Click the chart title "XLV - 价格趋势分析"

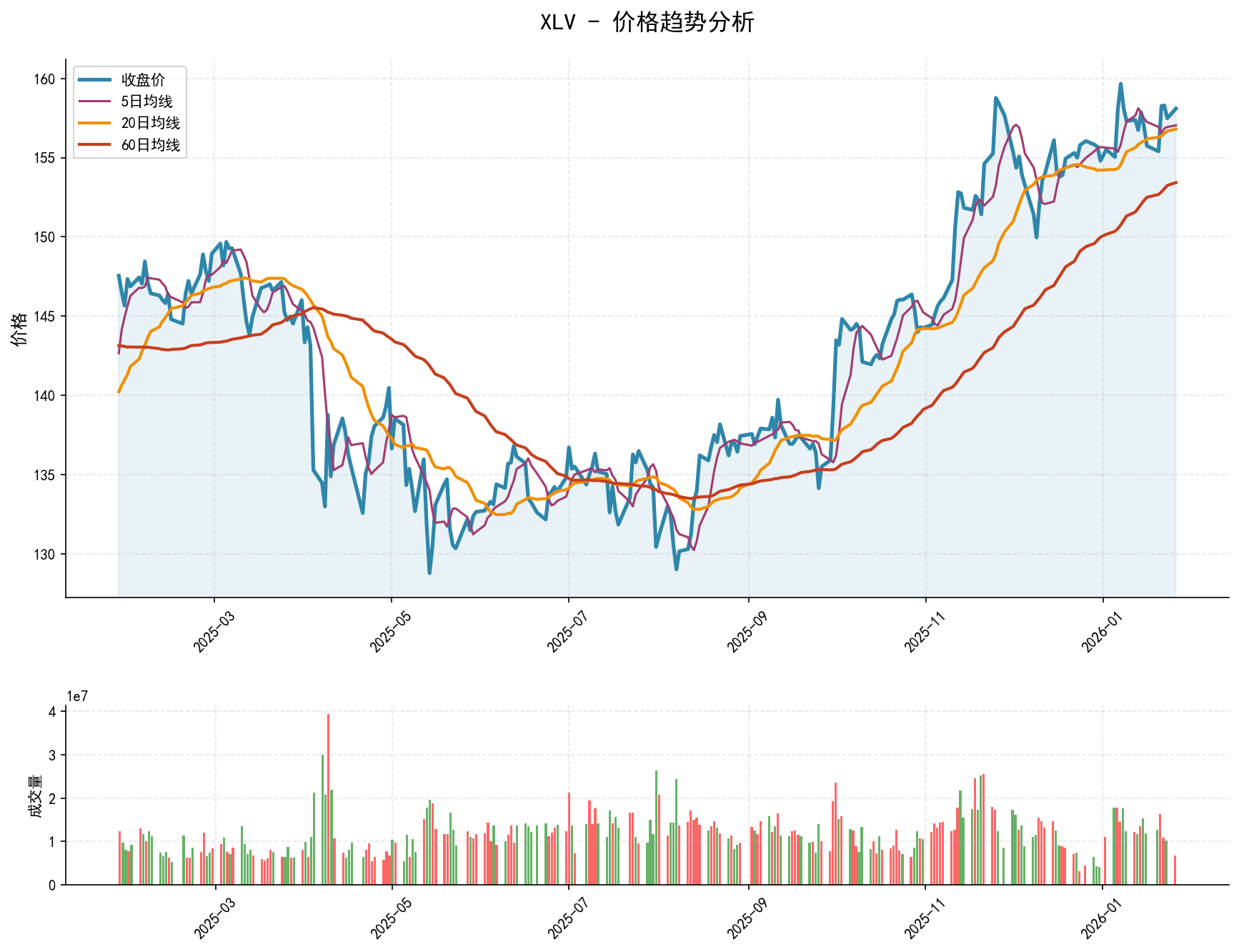(x=647, y=22)
